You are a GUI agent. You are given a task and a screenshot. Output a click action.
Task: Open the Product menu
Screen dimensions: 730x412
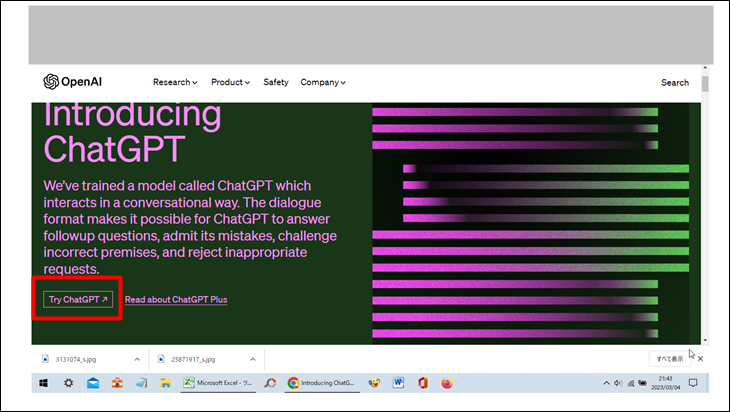[230, 82]
